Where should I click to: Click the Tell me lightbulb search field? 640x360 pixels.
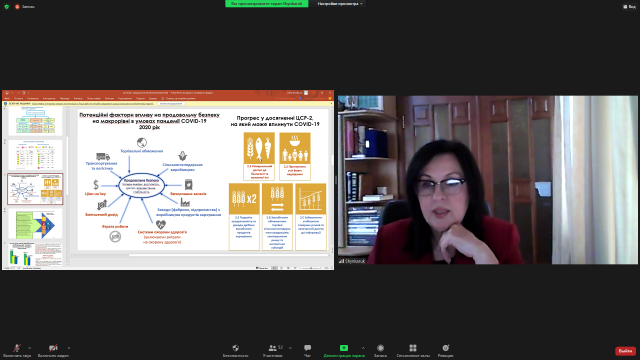pos(179,98)
